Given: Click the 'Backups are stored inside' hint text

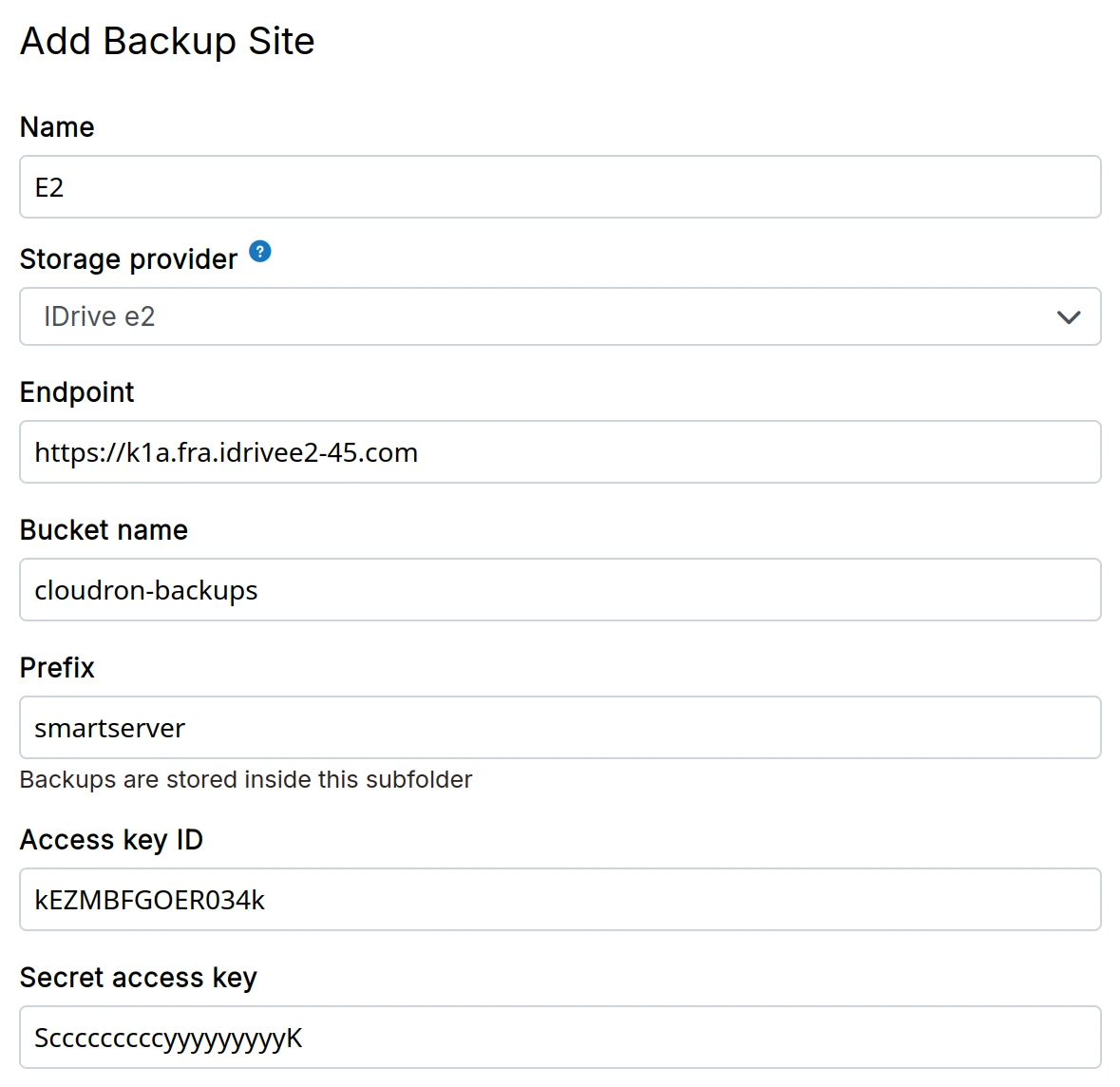Looking at the screenshot, I should (x=245, y=780).
